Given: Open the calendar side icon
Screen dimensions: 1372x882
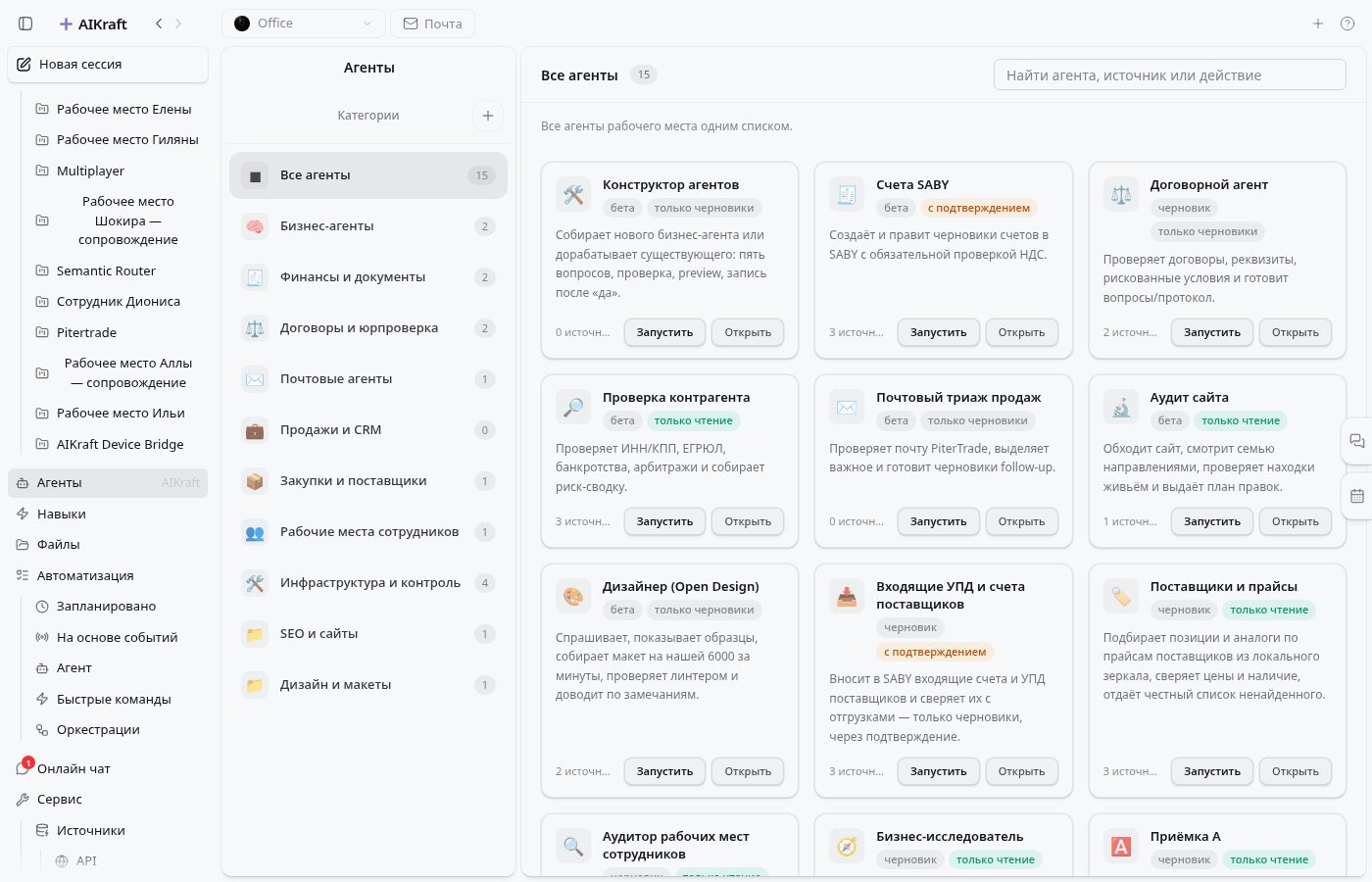Looking at the screenshot, I should pos(1357,496).
